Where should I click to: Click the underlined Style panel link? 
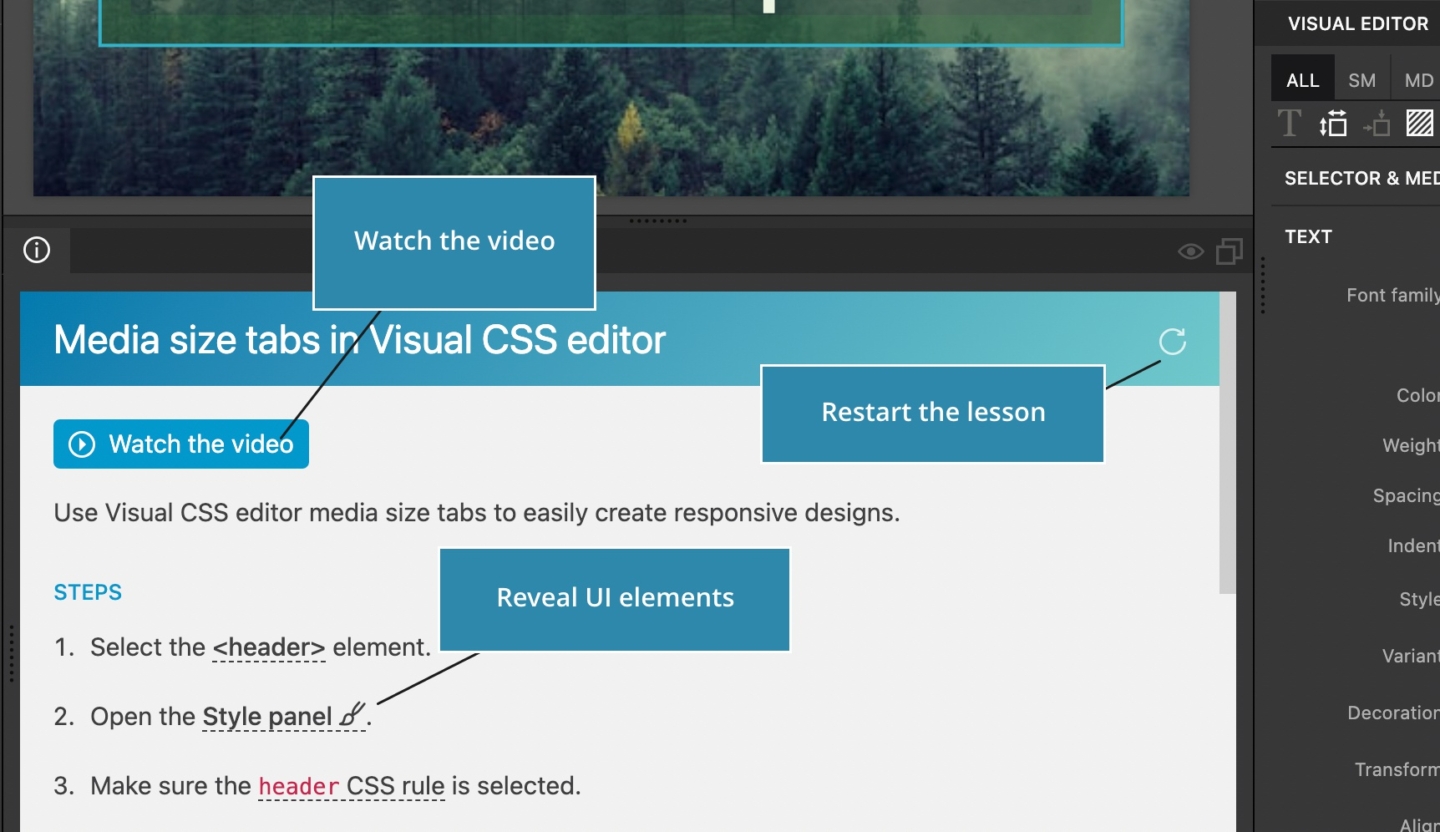[x=267, y=717]
